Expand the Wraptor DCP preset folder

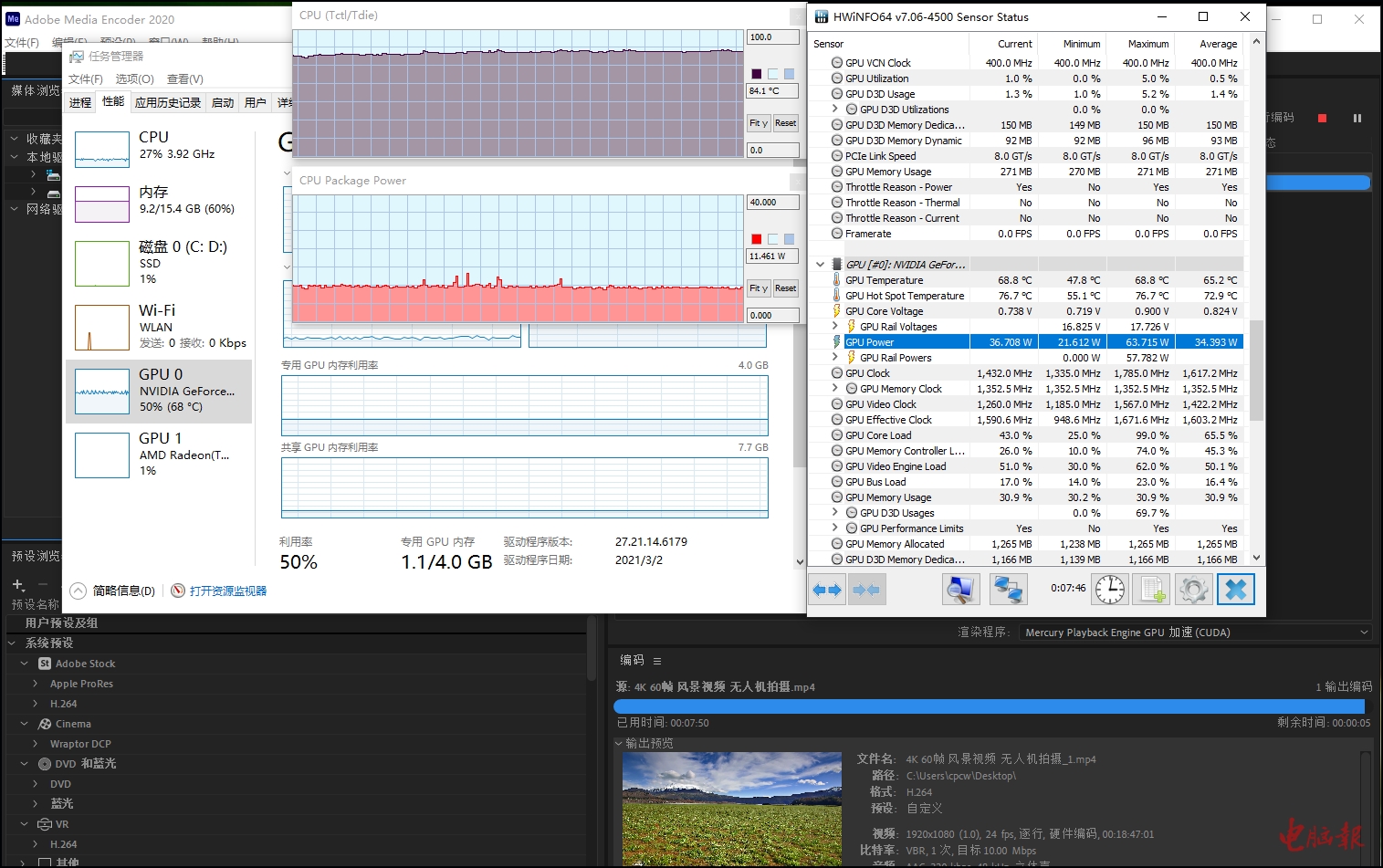[36, 744]
